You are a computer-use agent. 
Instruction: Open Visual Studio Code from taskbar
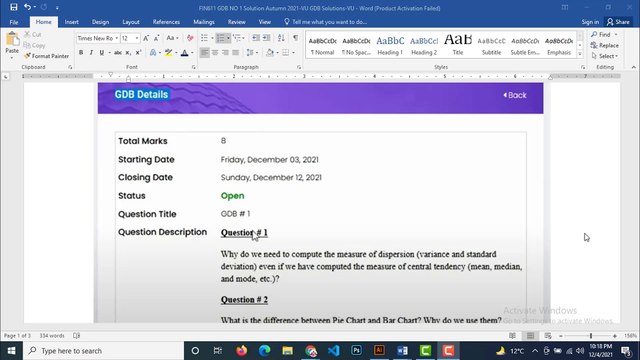333,351
